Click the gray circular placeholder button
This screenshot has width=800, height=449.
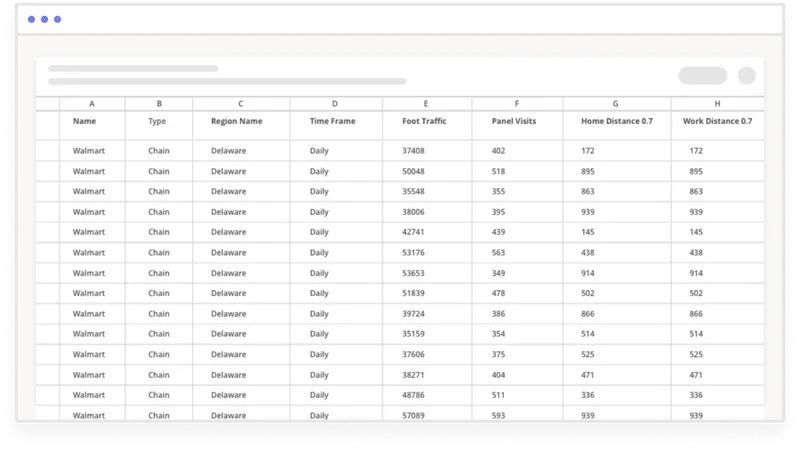click(x=746, y=76)
